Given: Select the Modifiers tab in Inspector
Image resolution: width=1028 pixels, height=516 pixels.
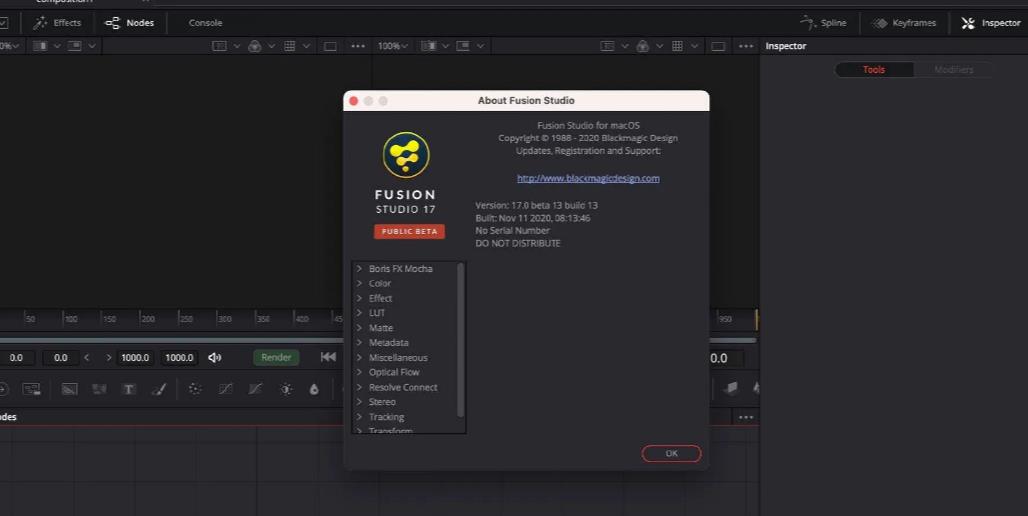Looking at the screenshot, I should pyautogui.click(x=953, y=69).
